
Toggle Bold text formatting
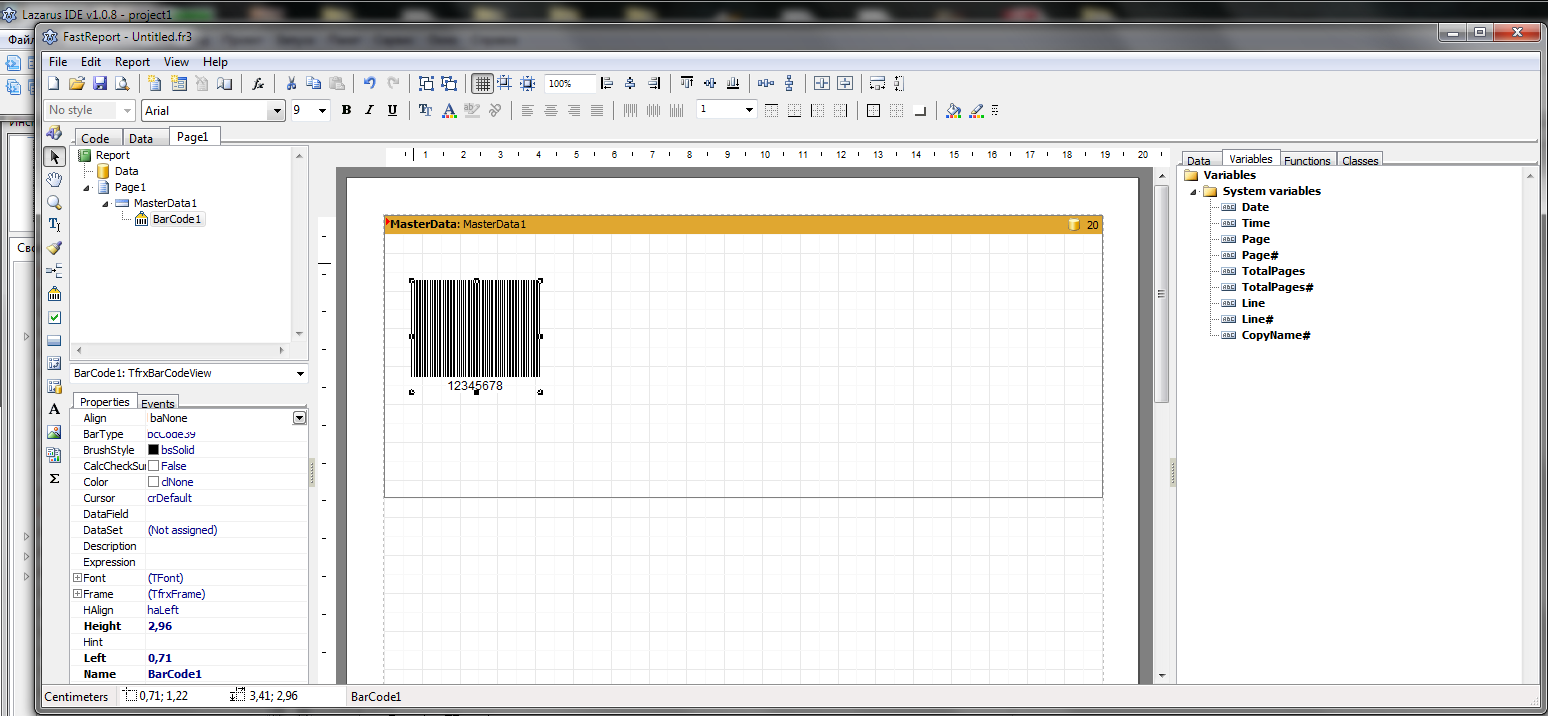coord(346,110)
